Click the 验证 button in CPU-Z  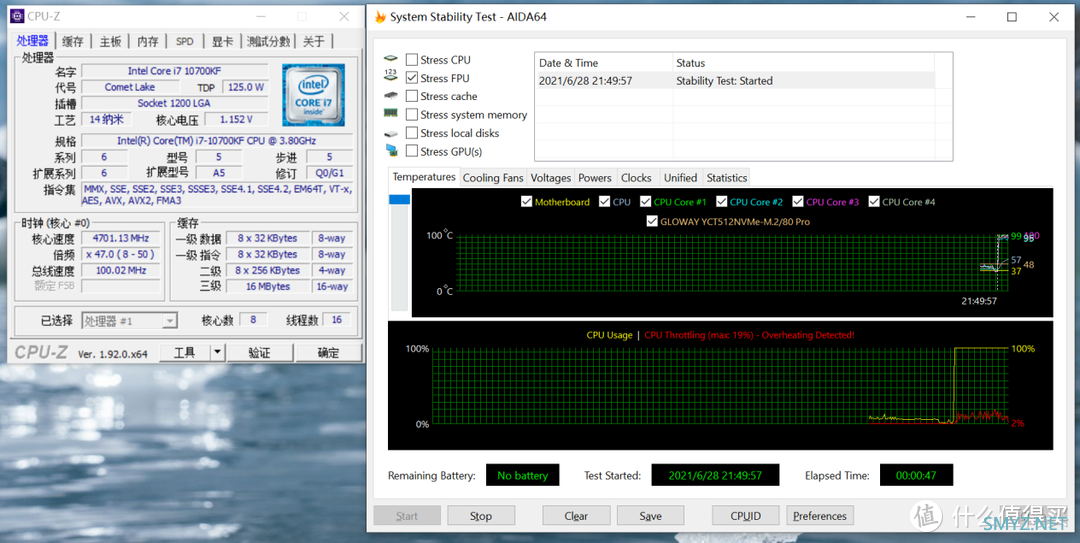tap(259, 353)
